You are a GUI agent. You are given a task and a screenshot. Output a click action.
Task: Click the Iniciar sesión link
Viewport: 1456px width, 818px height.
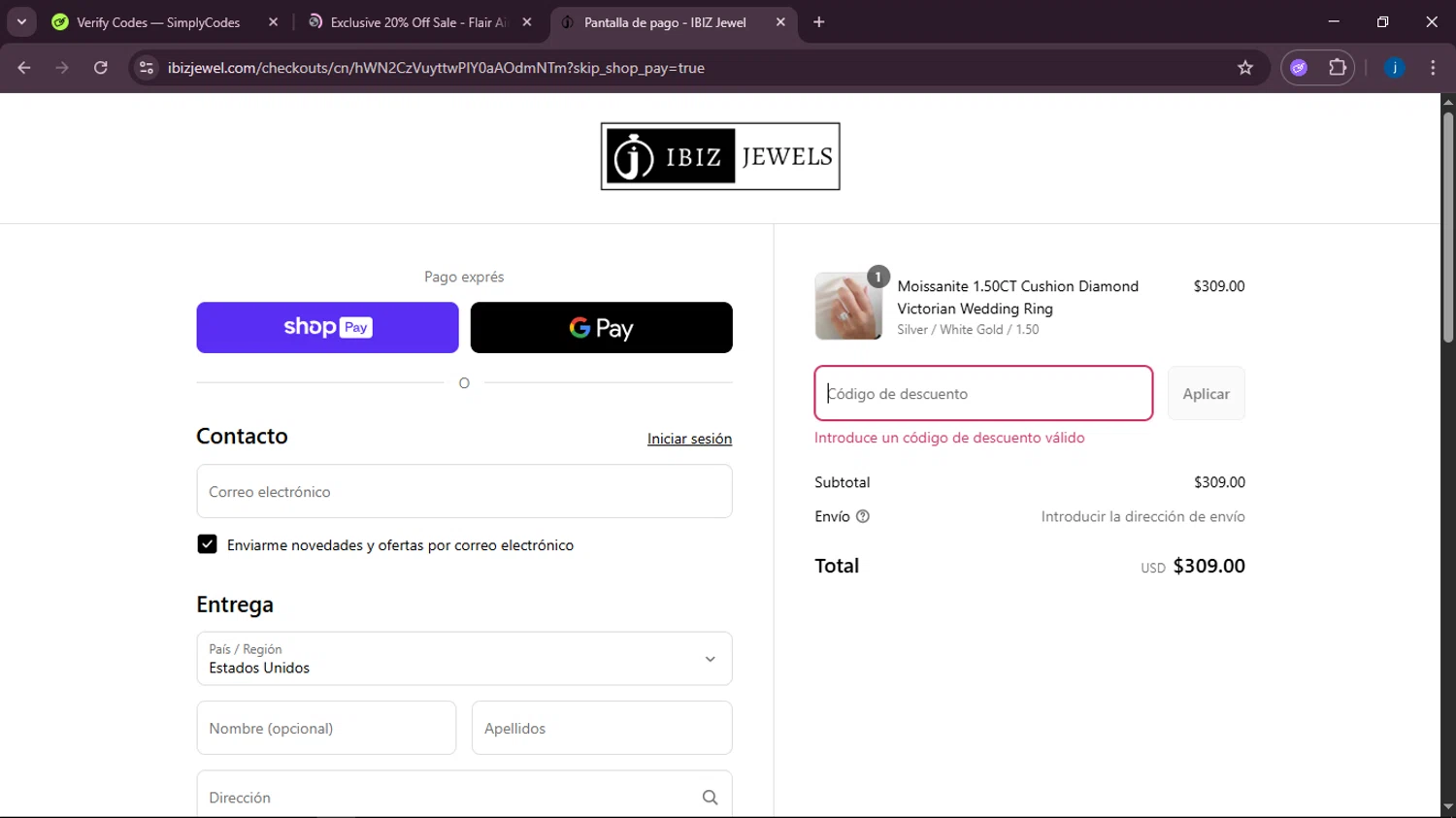[689, 439]
